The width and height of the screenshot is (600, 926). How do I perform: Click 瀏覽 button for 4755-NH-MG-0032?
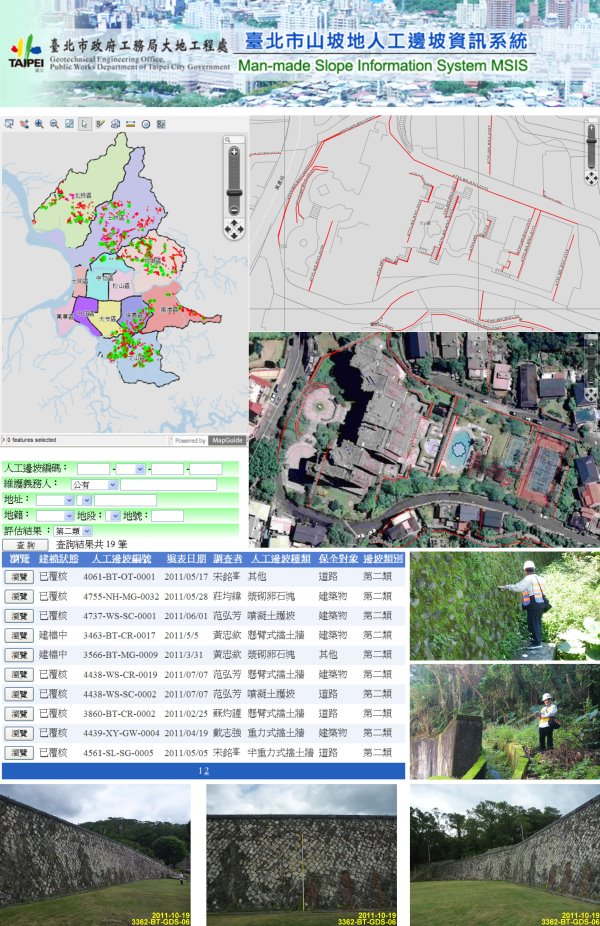click(19, 596)
